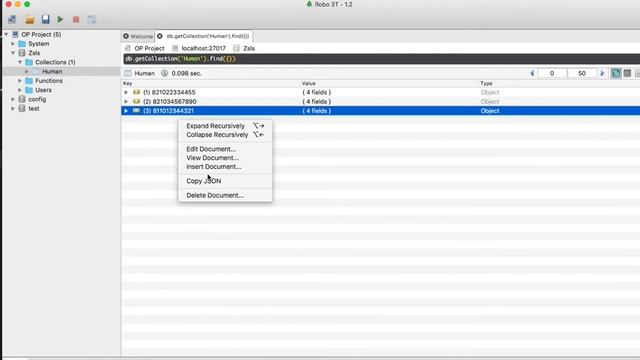Expand the test database
This screenshot has height=360, width=640.
click(13, 109)
